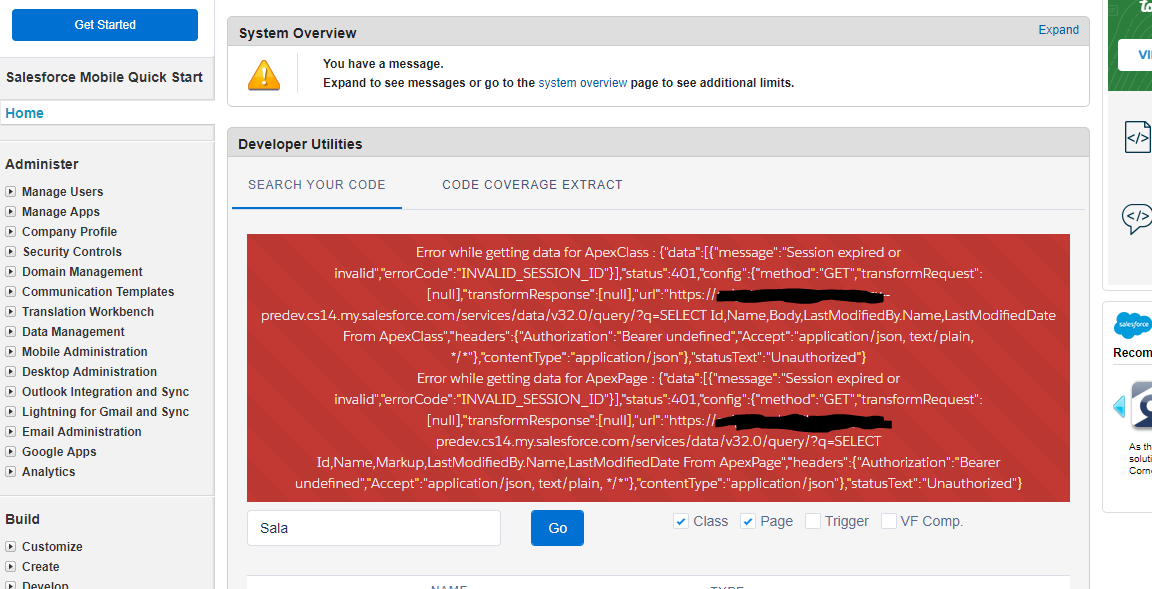This screenshot has width=1152, height=589.
Task: Click the yellow warning icon in System Overview
Action: coord(264,74)
